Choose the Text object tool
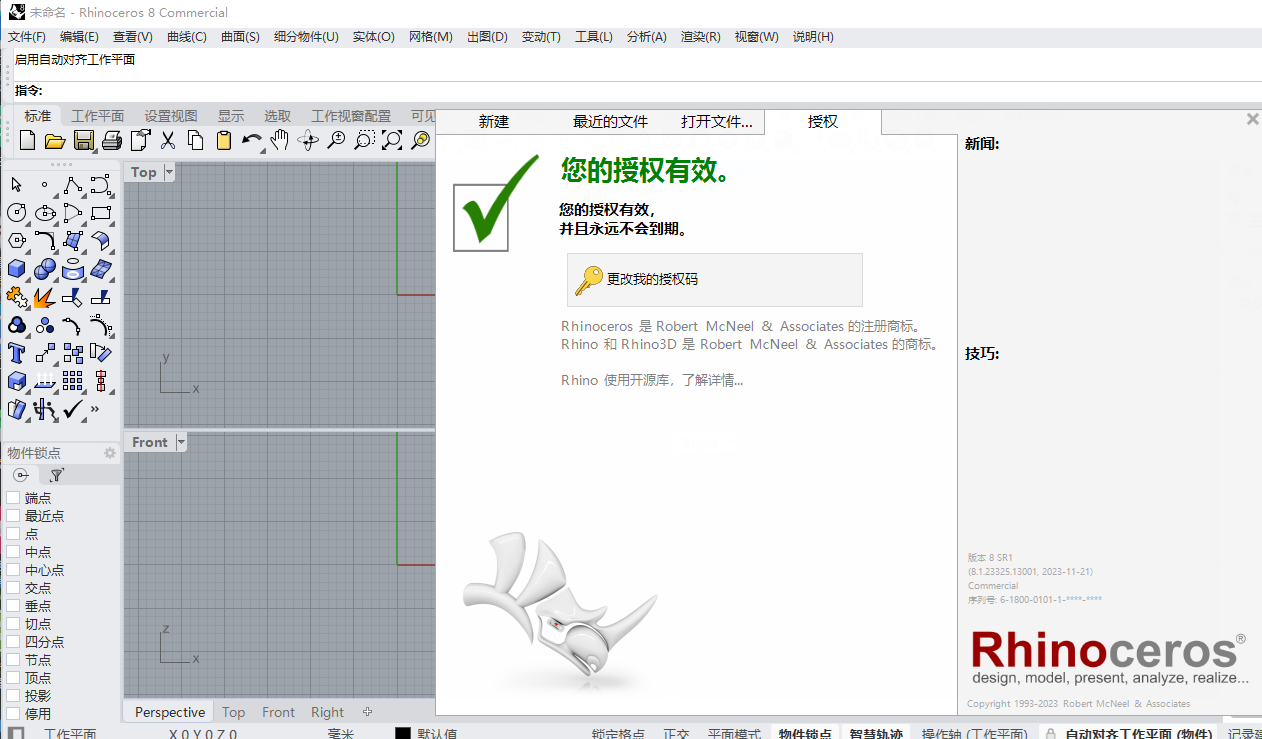The width and height of the screenshot is (1262, 739). [x=17, y=353]
